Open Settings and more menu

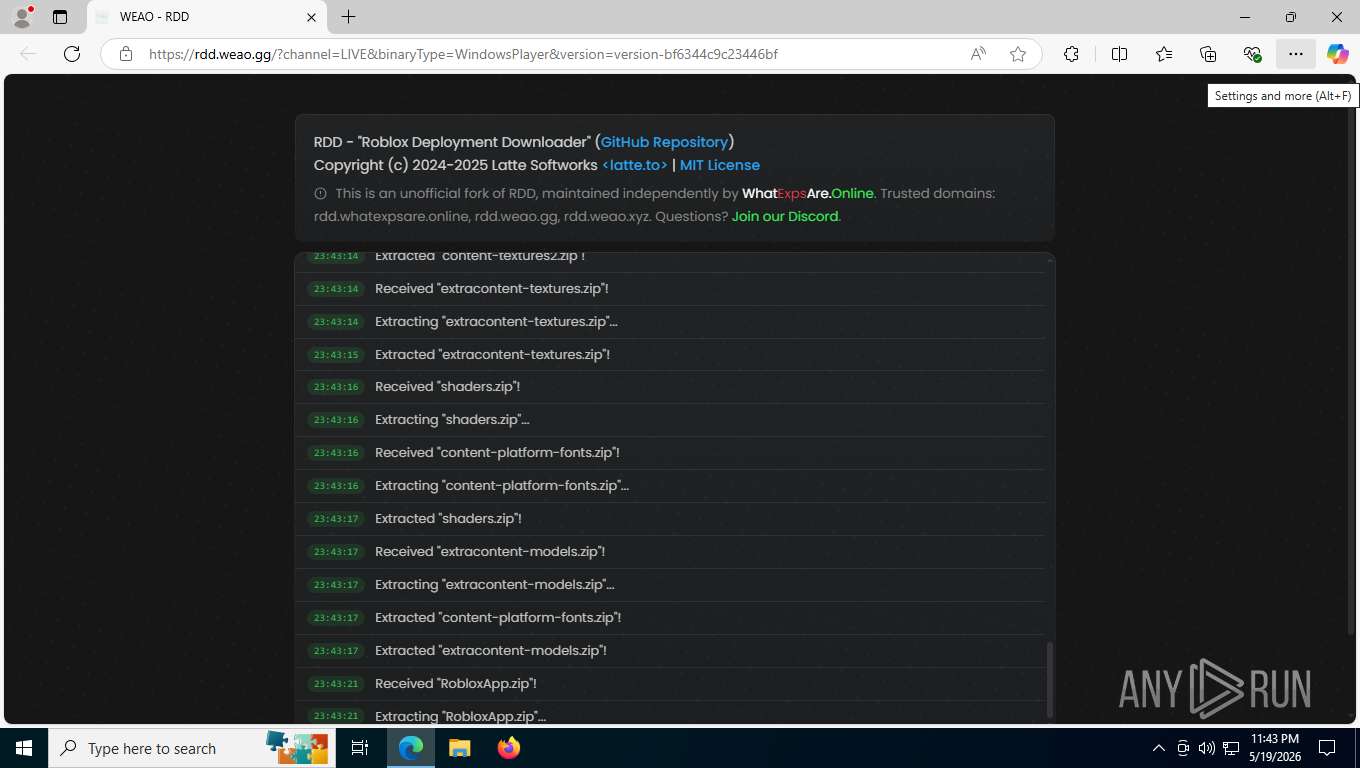coord(1296,54)
